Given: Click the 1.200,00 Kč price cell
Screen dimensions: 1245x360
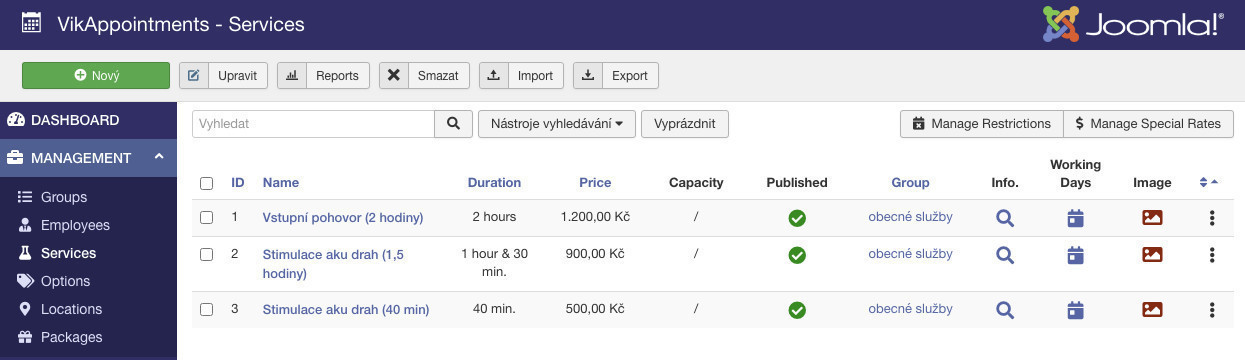Looking at the screenshot, I should (x=595, y=217).
